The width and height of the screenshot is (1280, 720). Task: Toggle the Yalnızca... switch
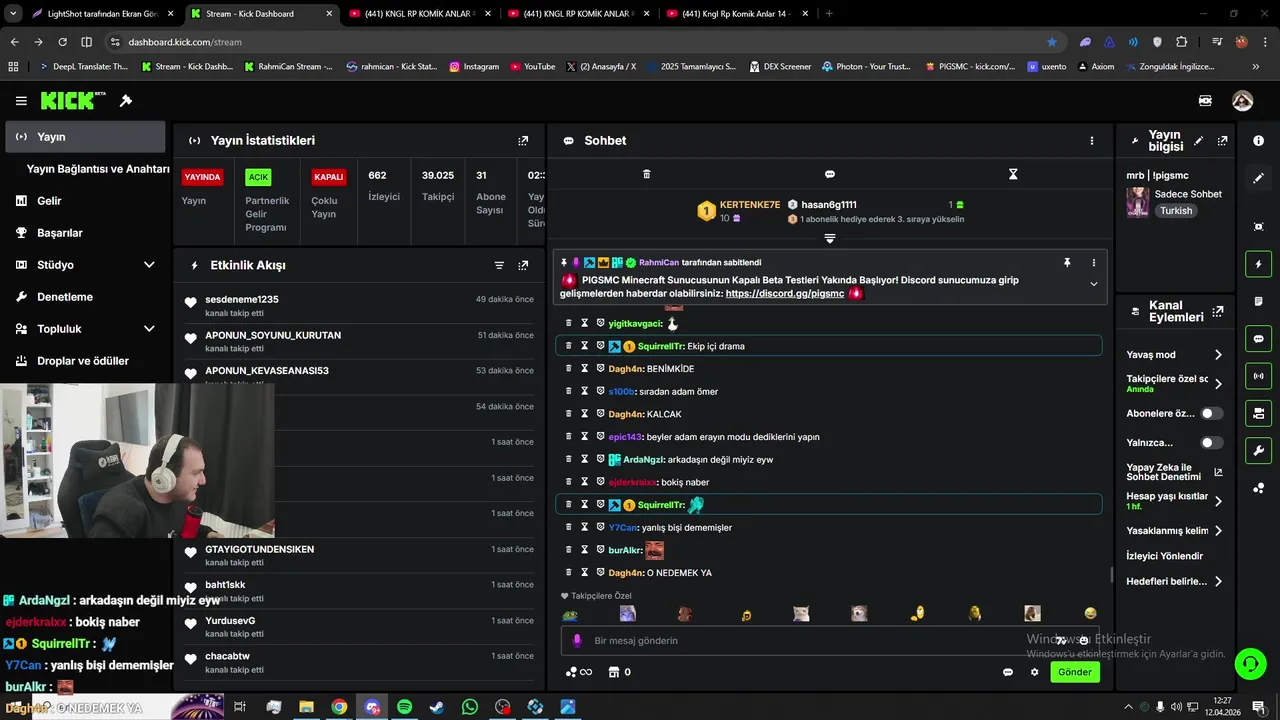pyautogui.click(x=1211, y=442)
